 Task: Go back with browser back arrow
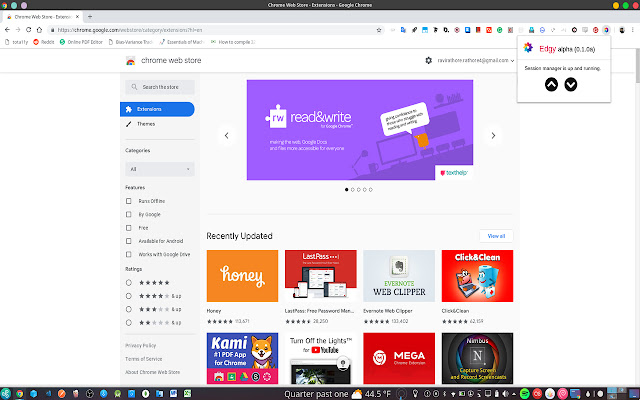(x=7, y=30)
